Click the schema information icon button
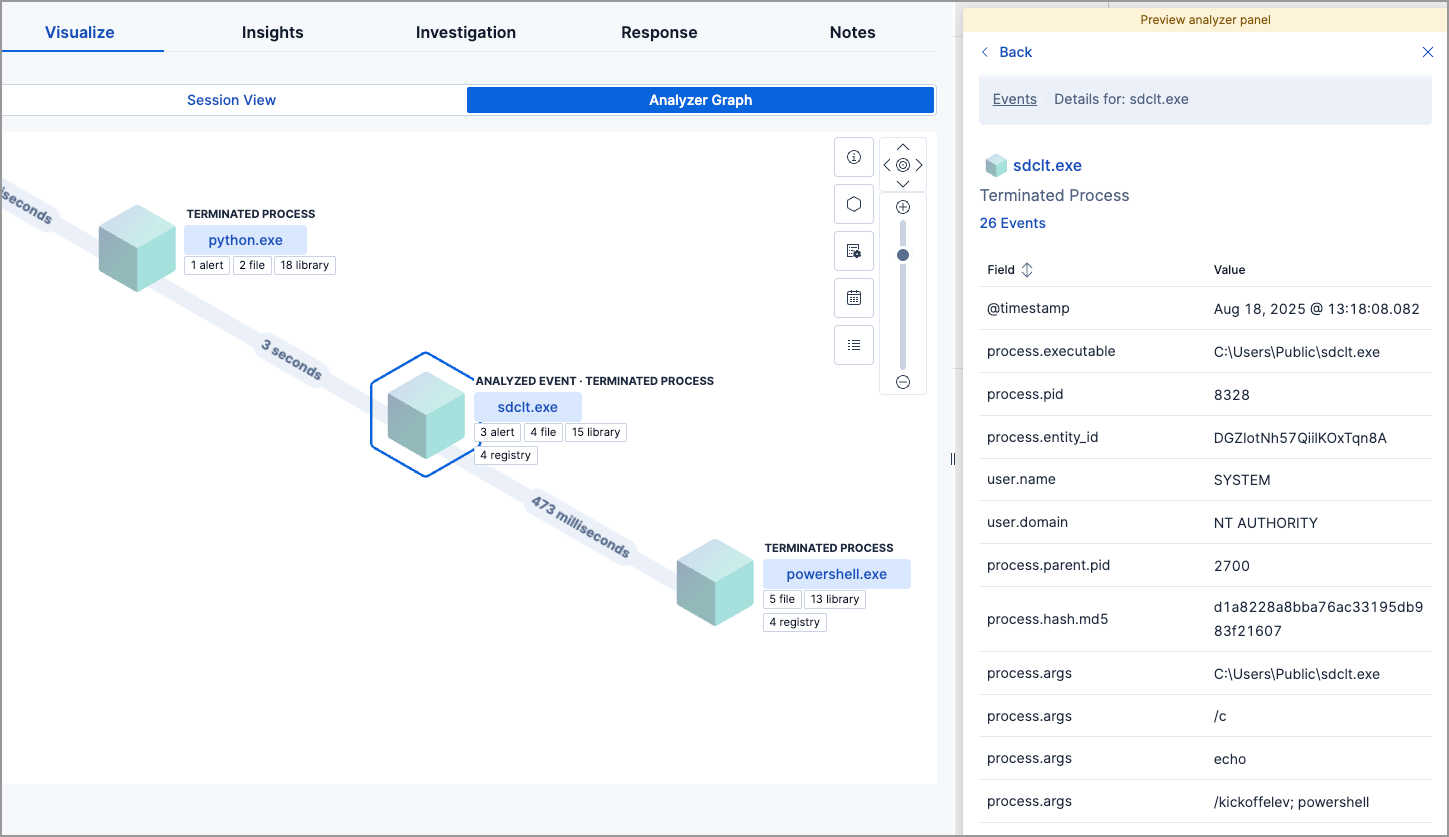This screenshot has width=1449, height=837. tap(853, 157)
